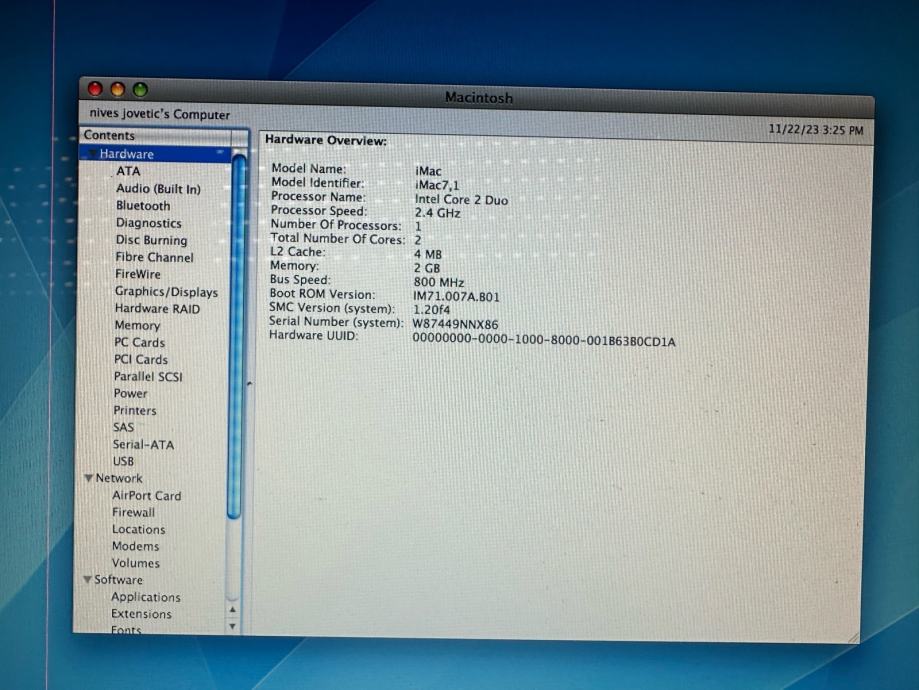This screenshot has width=919, height=690.
Task: Click the Macintosh window title
Action: pyautogui.click(x=479, y=98)
